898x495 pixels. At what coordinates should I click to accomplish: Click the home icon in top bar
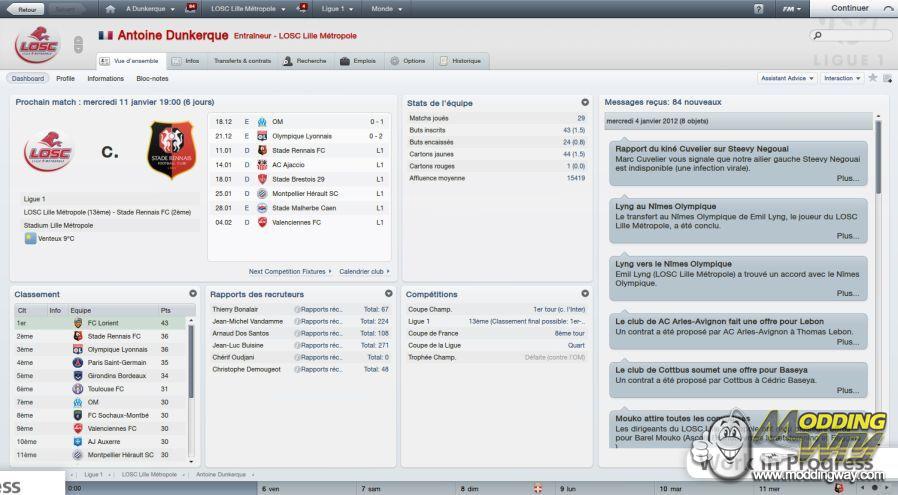109,8
